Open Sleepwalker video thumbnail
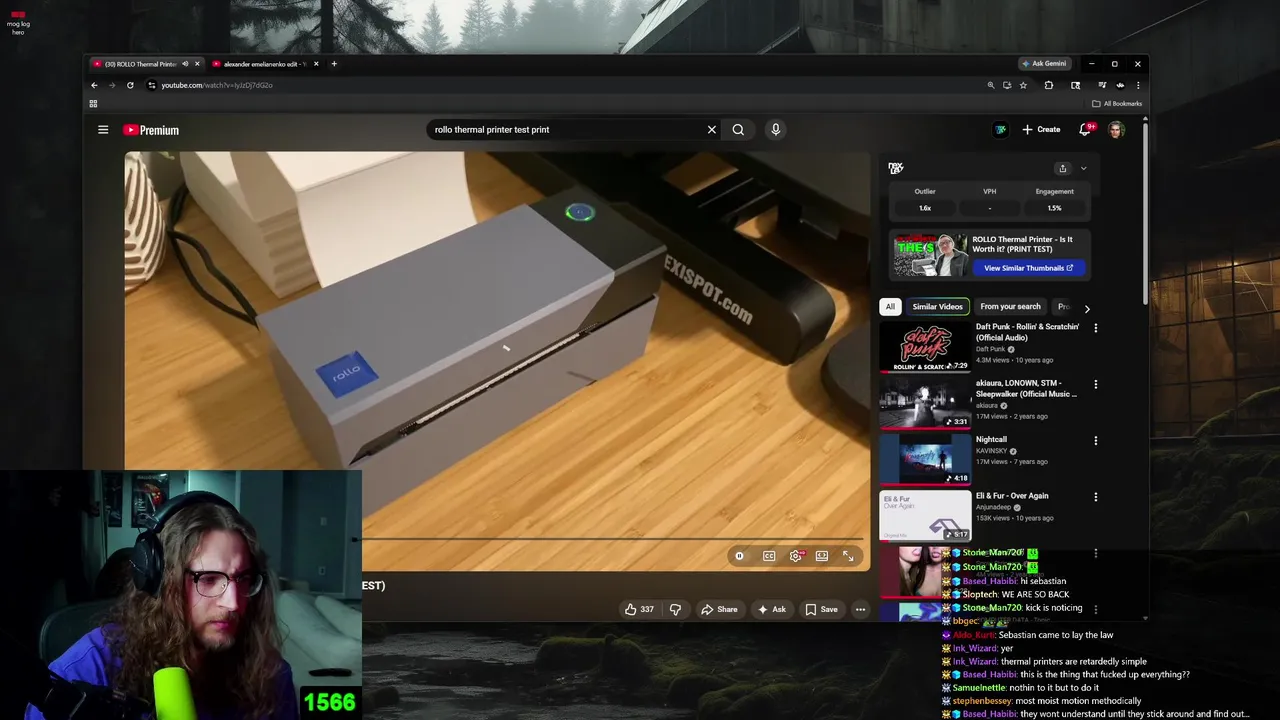This screenshot has width=1280, height=720. [x=925, y=403]
